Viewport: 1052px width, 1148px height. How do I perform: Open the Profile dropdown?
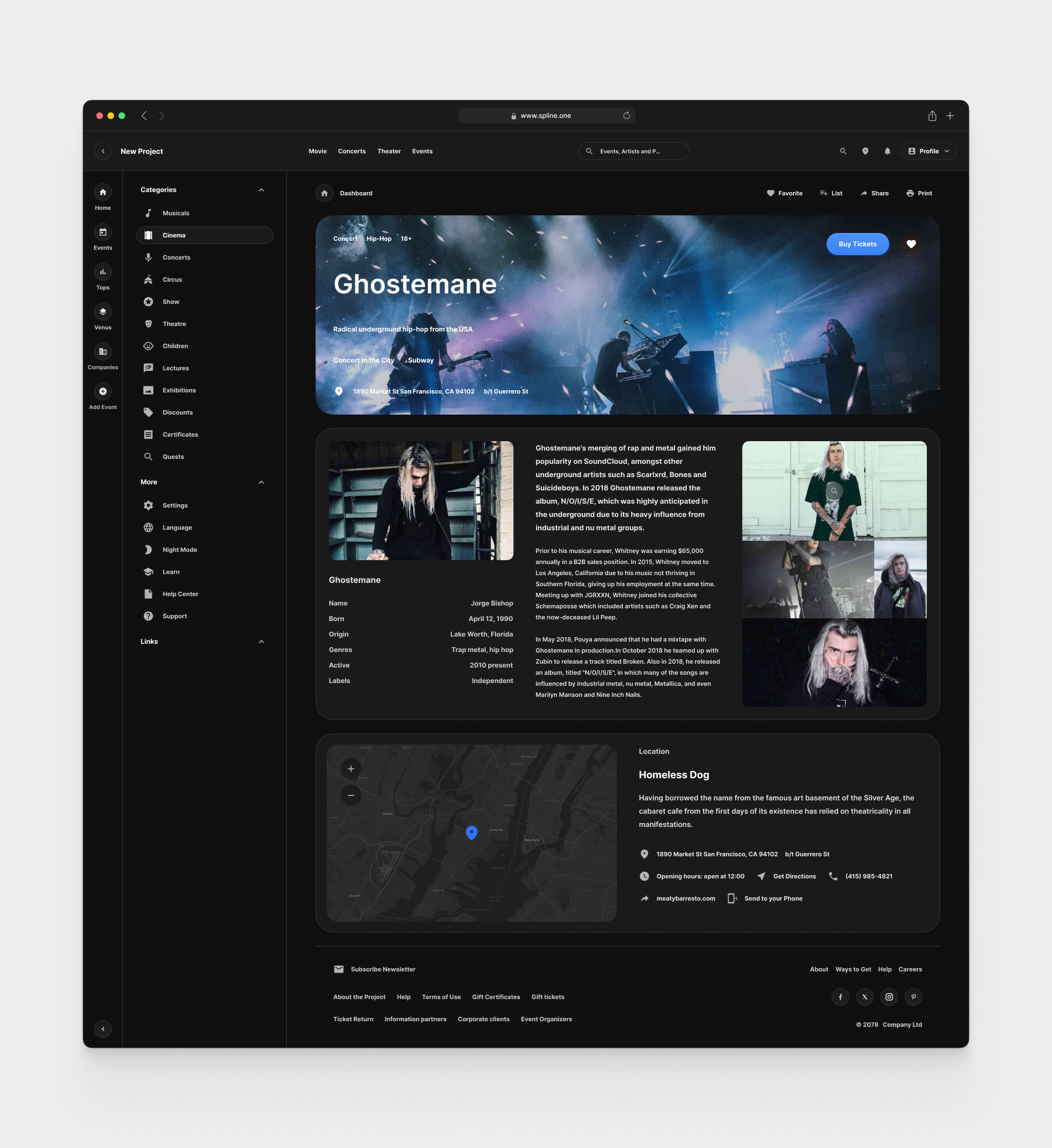point(929,152)
